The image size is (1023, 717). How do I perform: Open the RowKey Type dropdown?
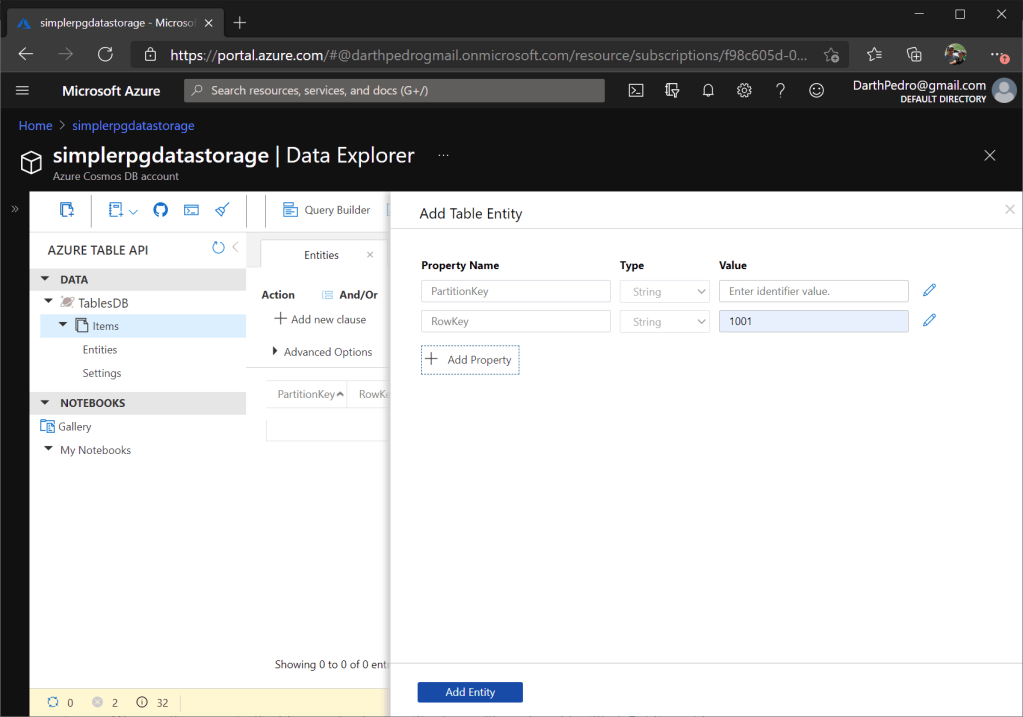[x=664, y=321]
